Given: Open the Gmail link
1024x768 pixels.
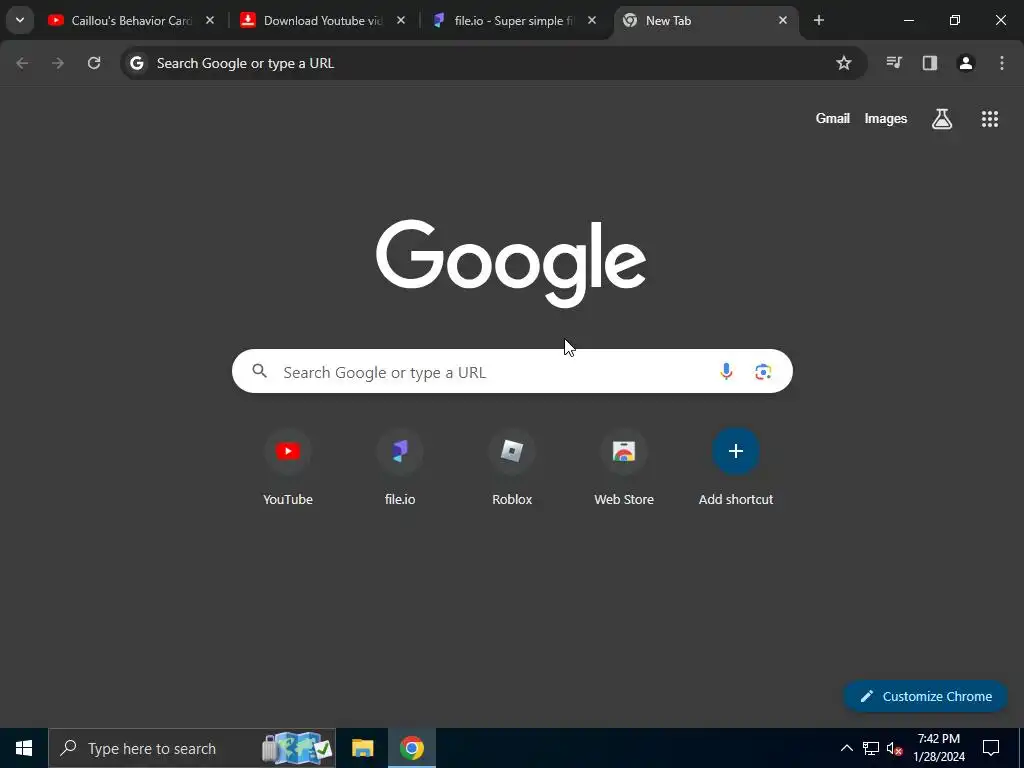Looking at the screenshot, I should point(833,118).
